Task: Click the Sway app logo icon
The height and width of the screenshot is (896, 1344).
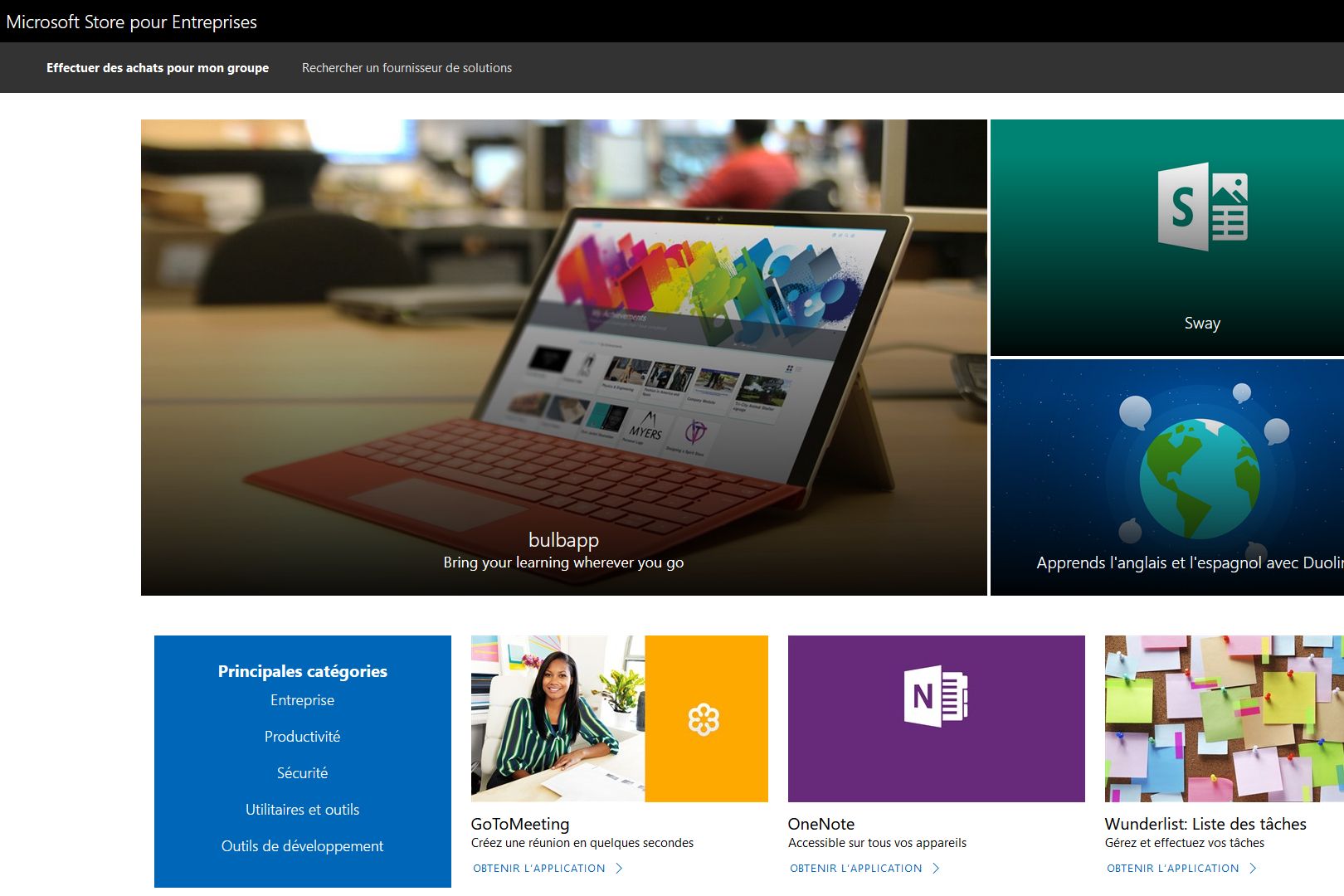Action: (1202, 207)
